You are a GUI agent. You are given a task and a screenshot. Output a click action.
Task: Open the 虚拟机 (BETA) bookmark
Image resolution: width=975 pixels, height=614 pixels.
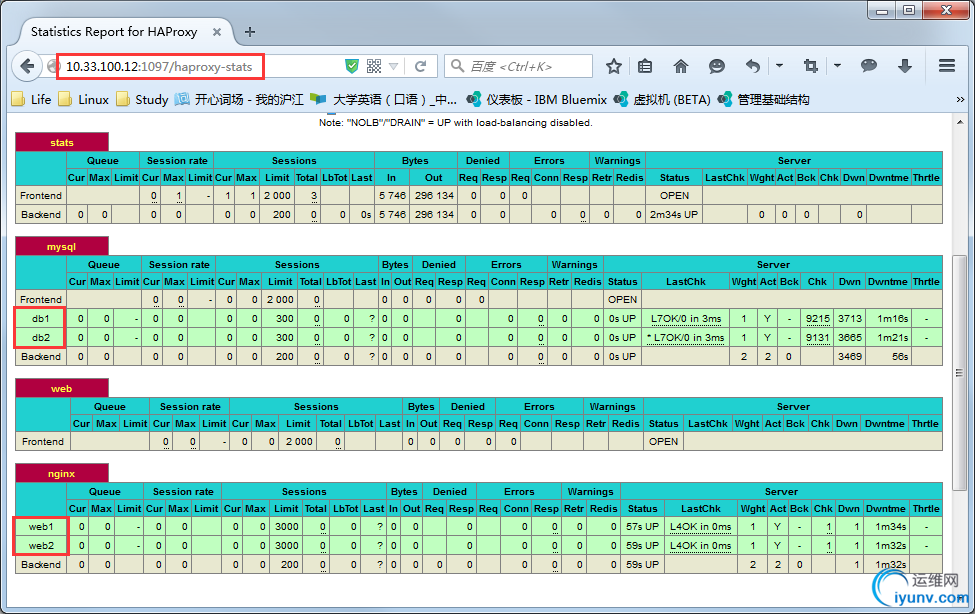pyautogui.click(x=663, y=100)
